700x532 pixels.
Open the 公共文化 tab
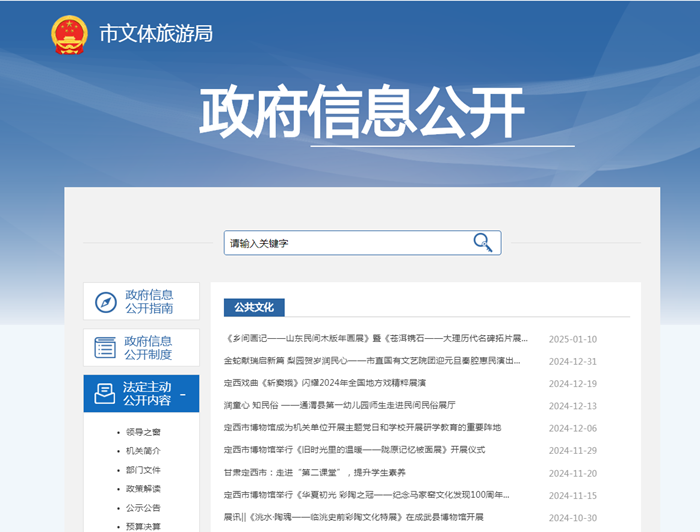(x=254, y=307)
